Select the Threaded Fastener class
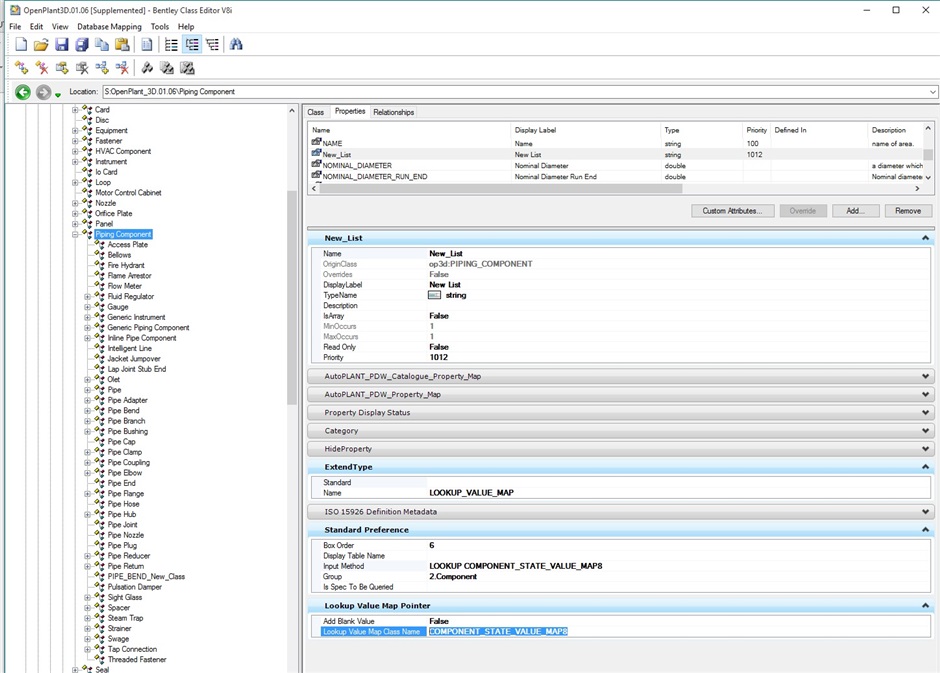Image resolution: width=940 pixels, height=673 pixels. pos(137,659)
